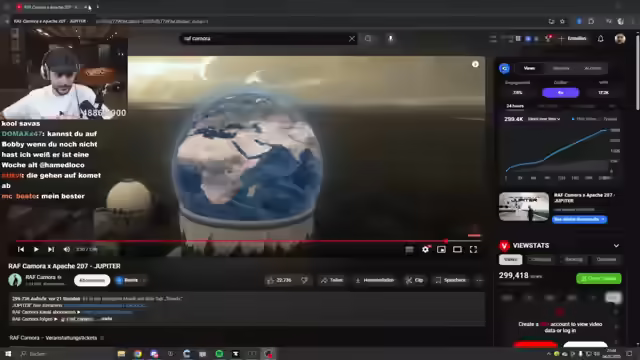
Task: Open the dotted grid icon in YouTube header
Action: pos(518,39)
